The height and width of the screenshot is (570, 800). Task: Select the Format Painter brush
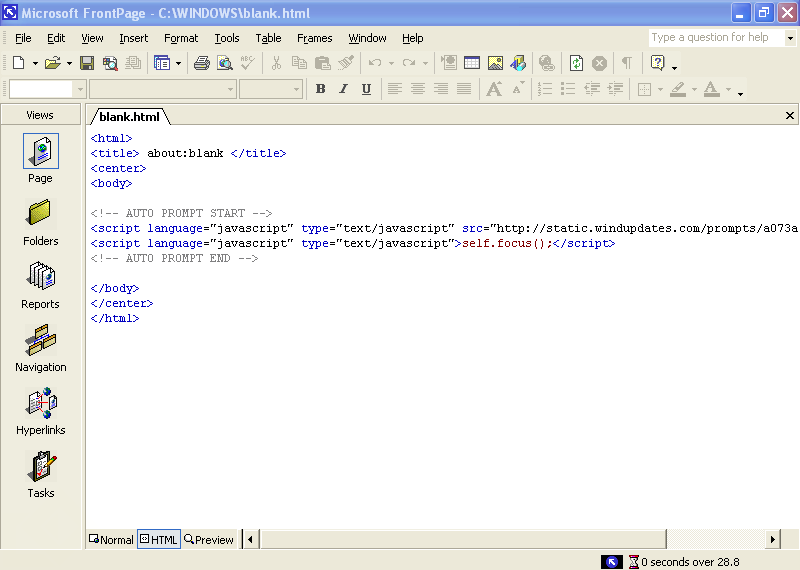click(345, 63)
